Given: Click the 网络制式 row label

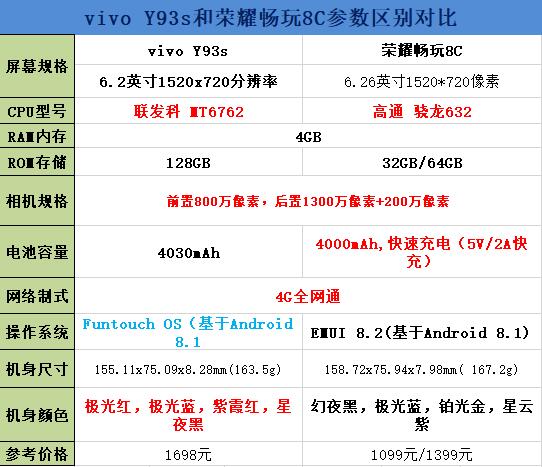Looking at the screenshot, I should point(37,296).
